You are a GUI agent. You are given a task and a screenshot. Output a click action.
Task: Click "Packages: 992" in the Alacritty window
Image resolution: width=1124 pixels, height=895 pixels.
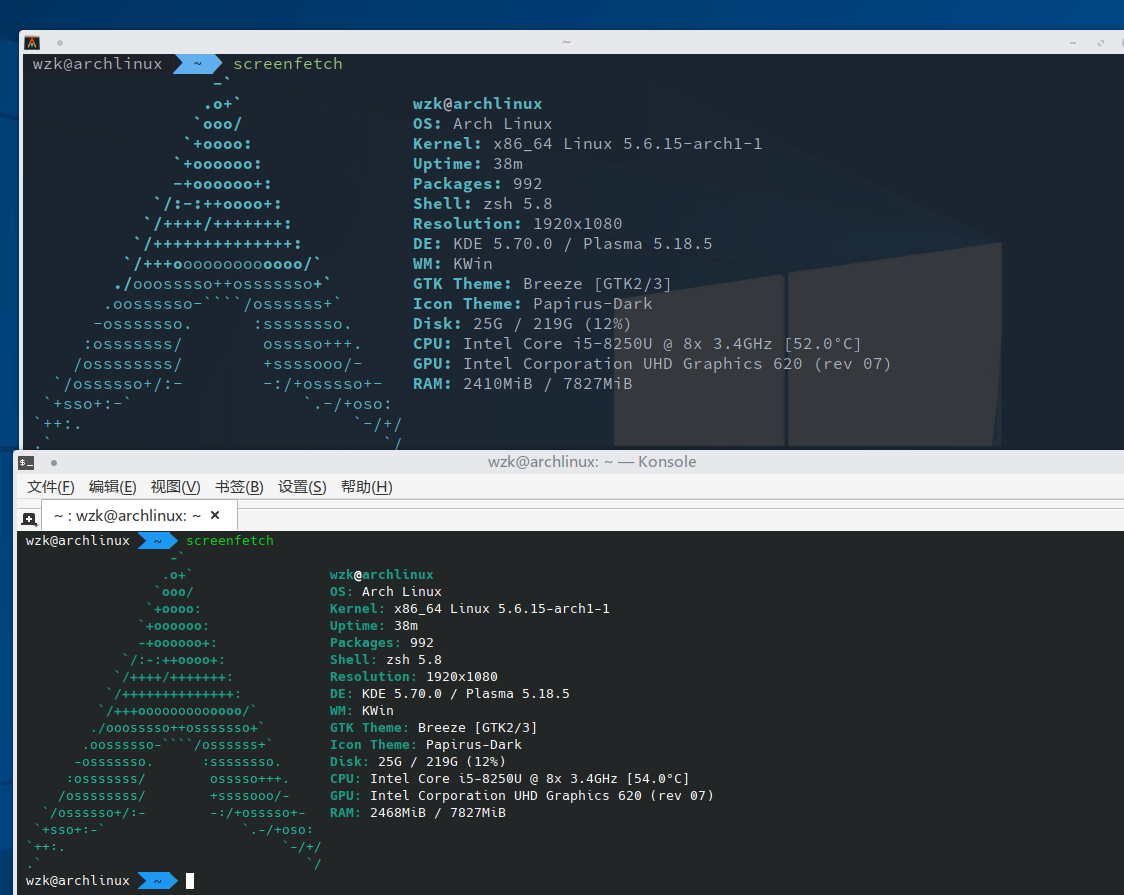click(x=477, y=184)
